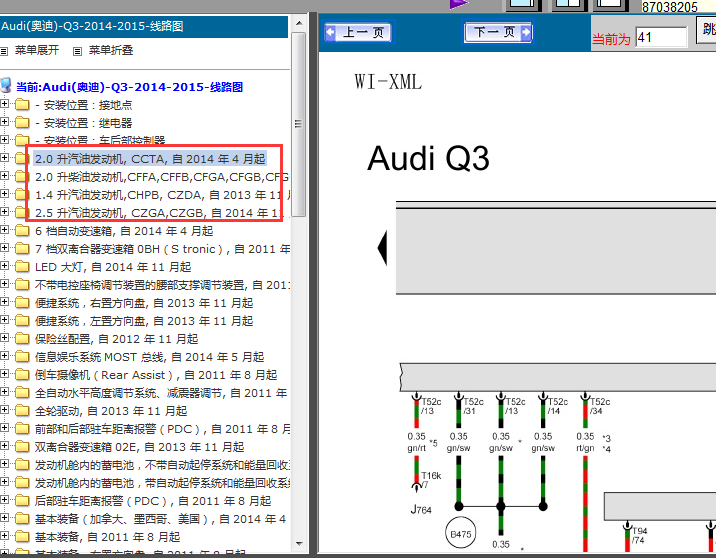The image size is (716, 558).
Task: Select 2.5 升汽油发动机, CZGA,CZGB item
Action: point(162,213)
